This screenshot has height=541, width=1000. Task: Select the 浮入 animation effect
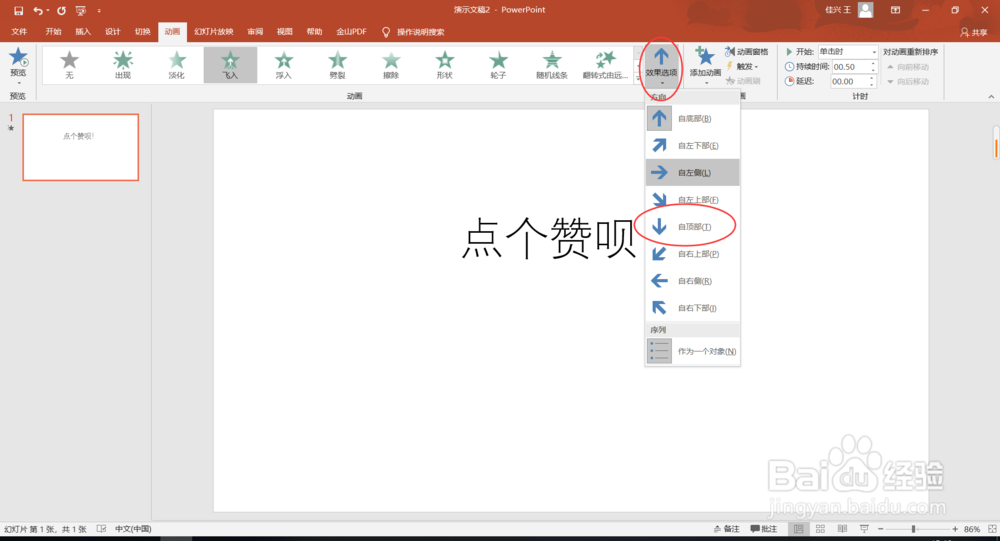pyautogui.click(x=284, y=64)
